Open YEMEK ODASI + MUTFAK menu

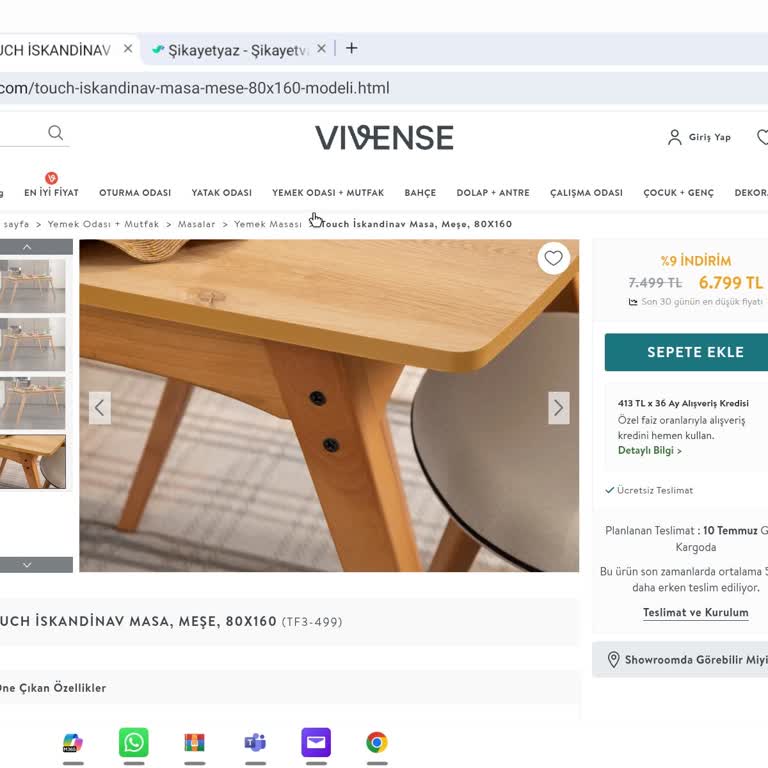(x=328, y=192)
